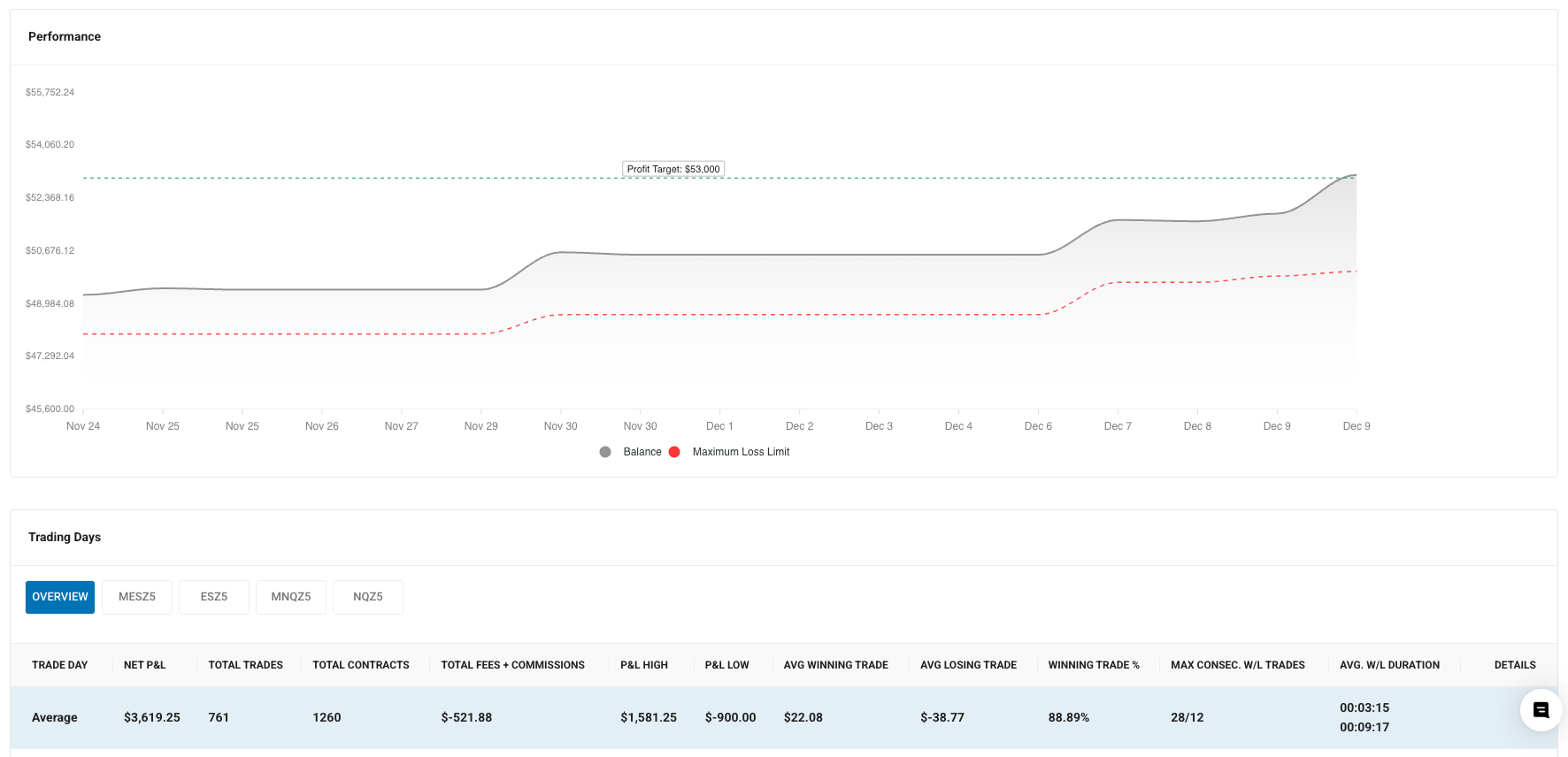The height and width of the screenshot is (757, 1568).
Task: Click the Average summary row
Action: [x=55, y=717]
